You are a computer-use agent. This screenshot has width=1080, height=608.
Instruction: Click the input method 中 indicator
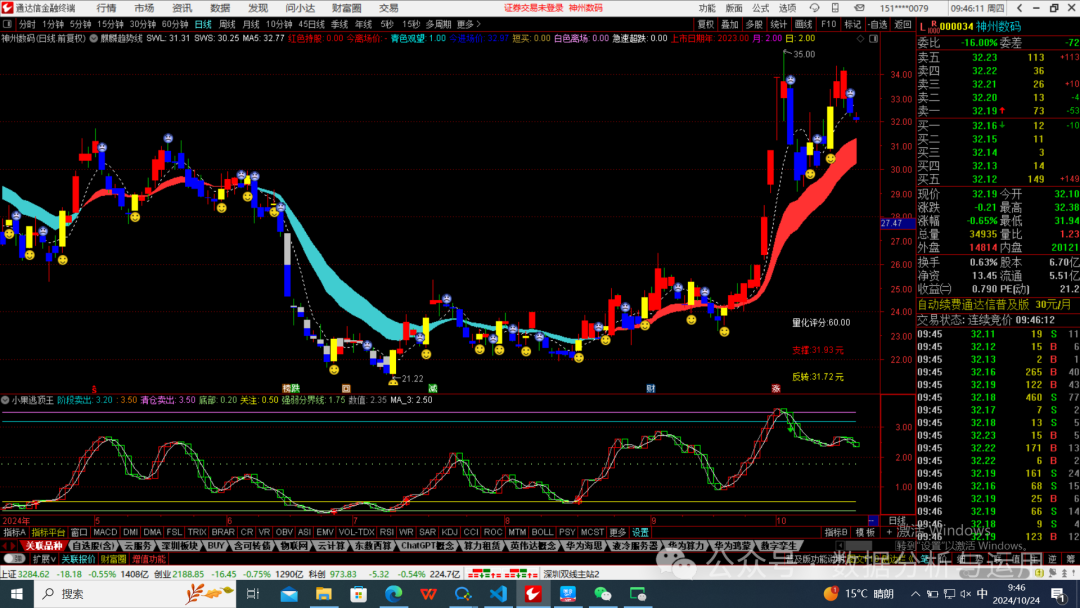coord(983,594)
